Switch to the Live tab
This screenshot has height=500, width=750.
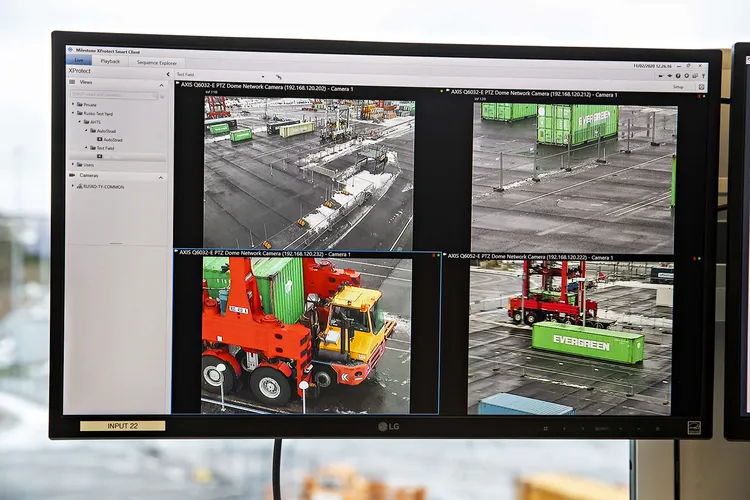click(77, 60)
